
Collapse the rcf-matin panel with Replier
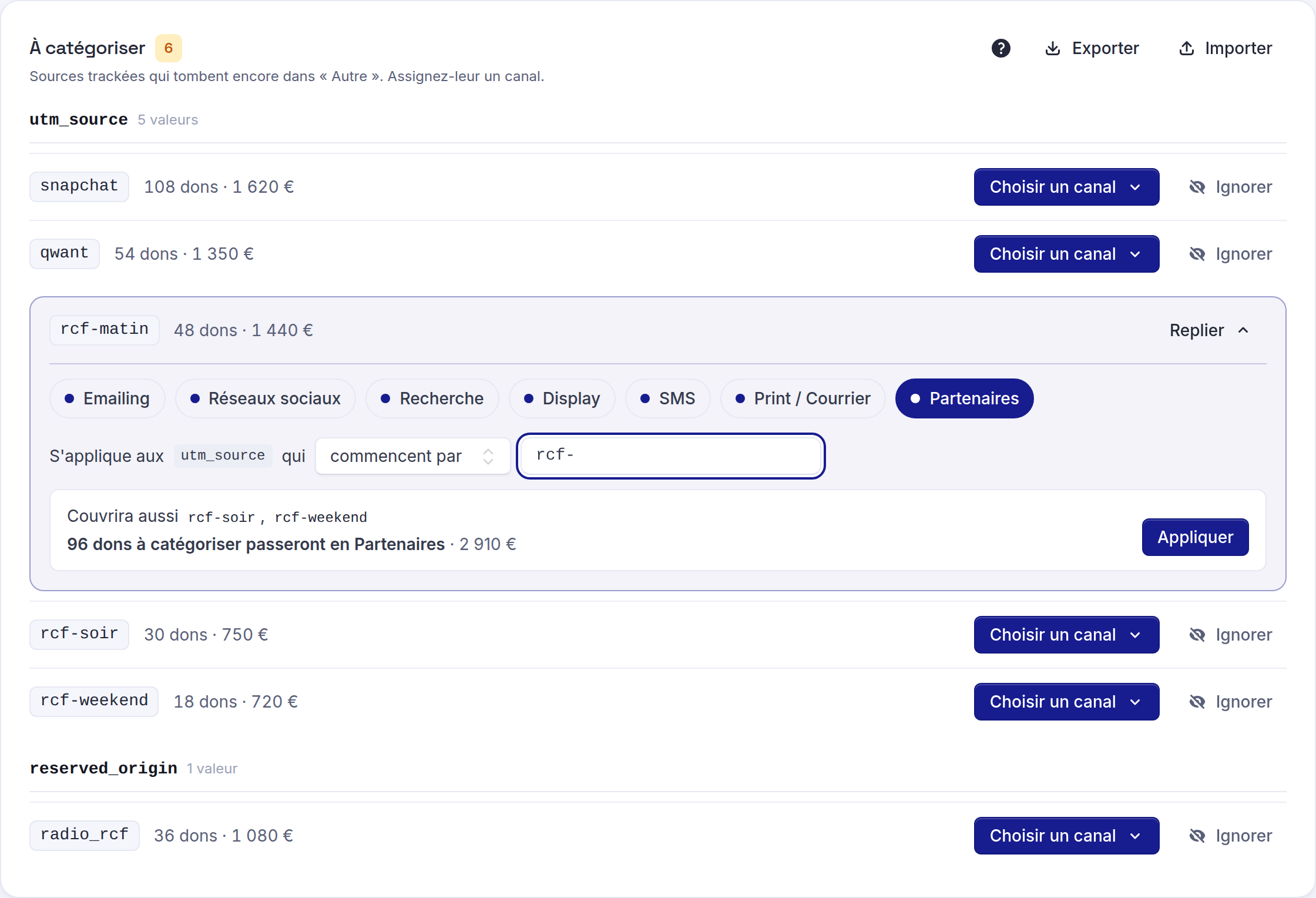click(x=1210, y=330)
